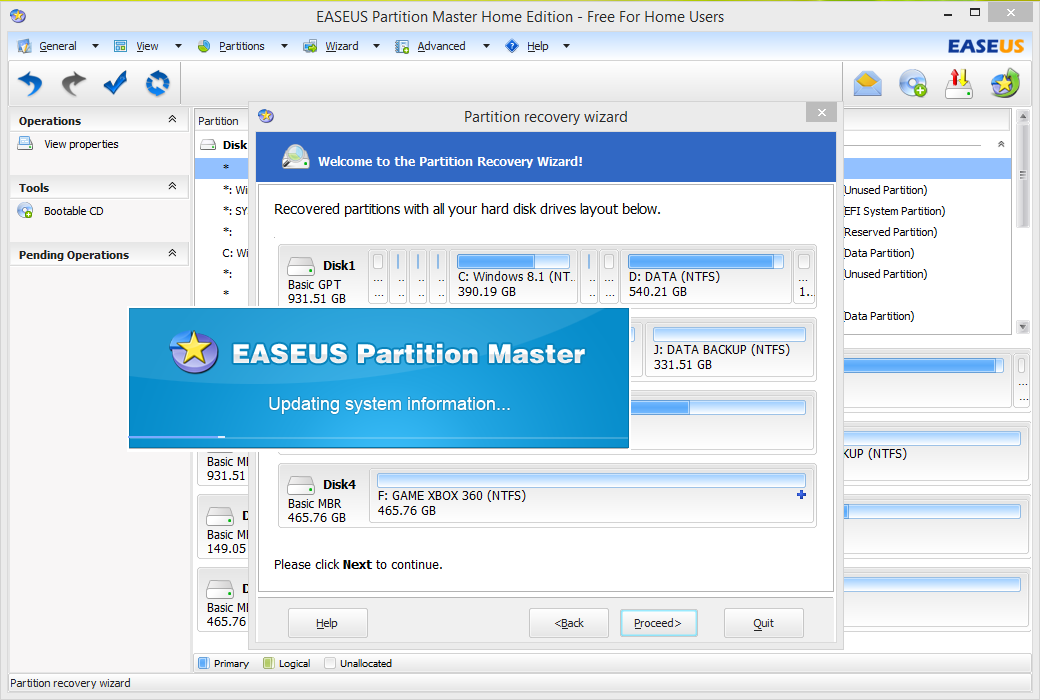Click the Back button in wizard
The width and height of the screenshot is (1040, 700).
(569, 623)
